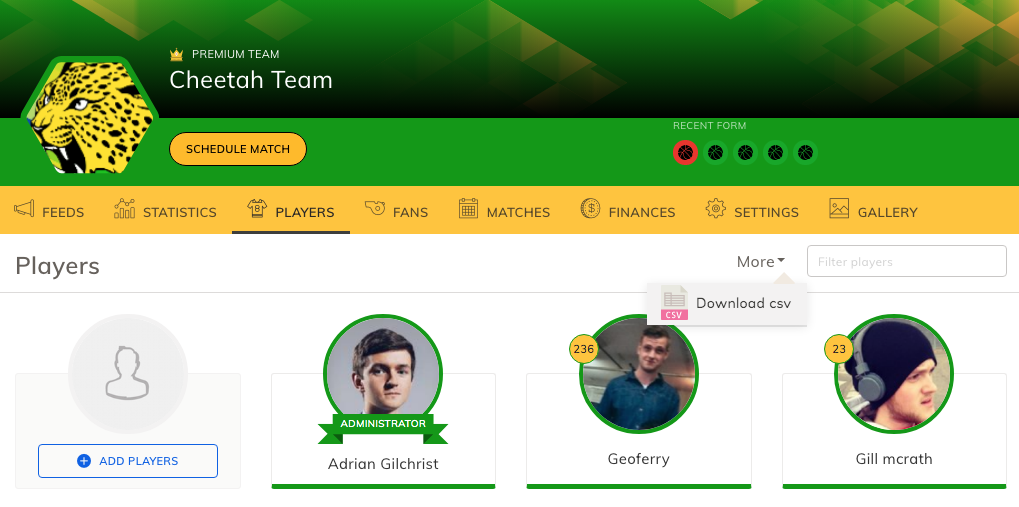Viewport: 1019px width, 507px height.
Task: Focus the Filter players search field
Action: pos(907,261)
